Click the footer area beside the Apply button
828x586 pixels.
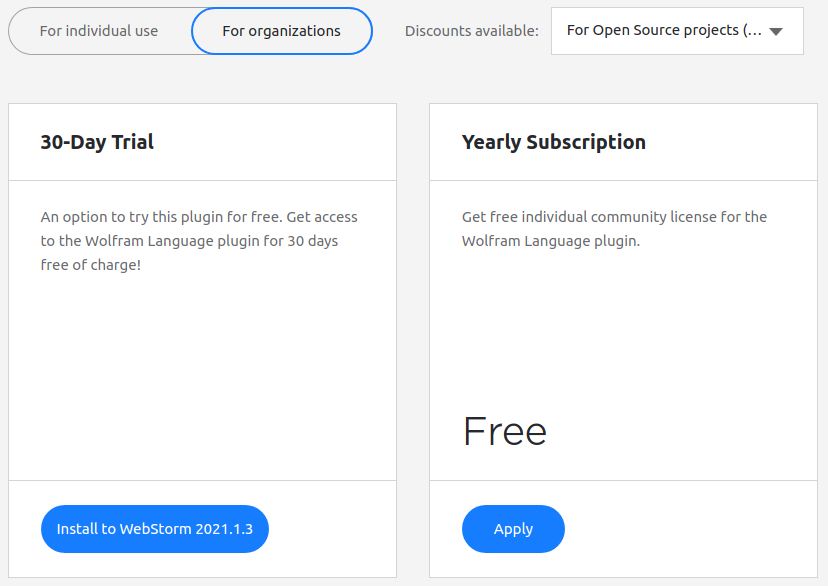[x=690, y=529]
